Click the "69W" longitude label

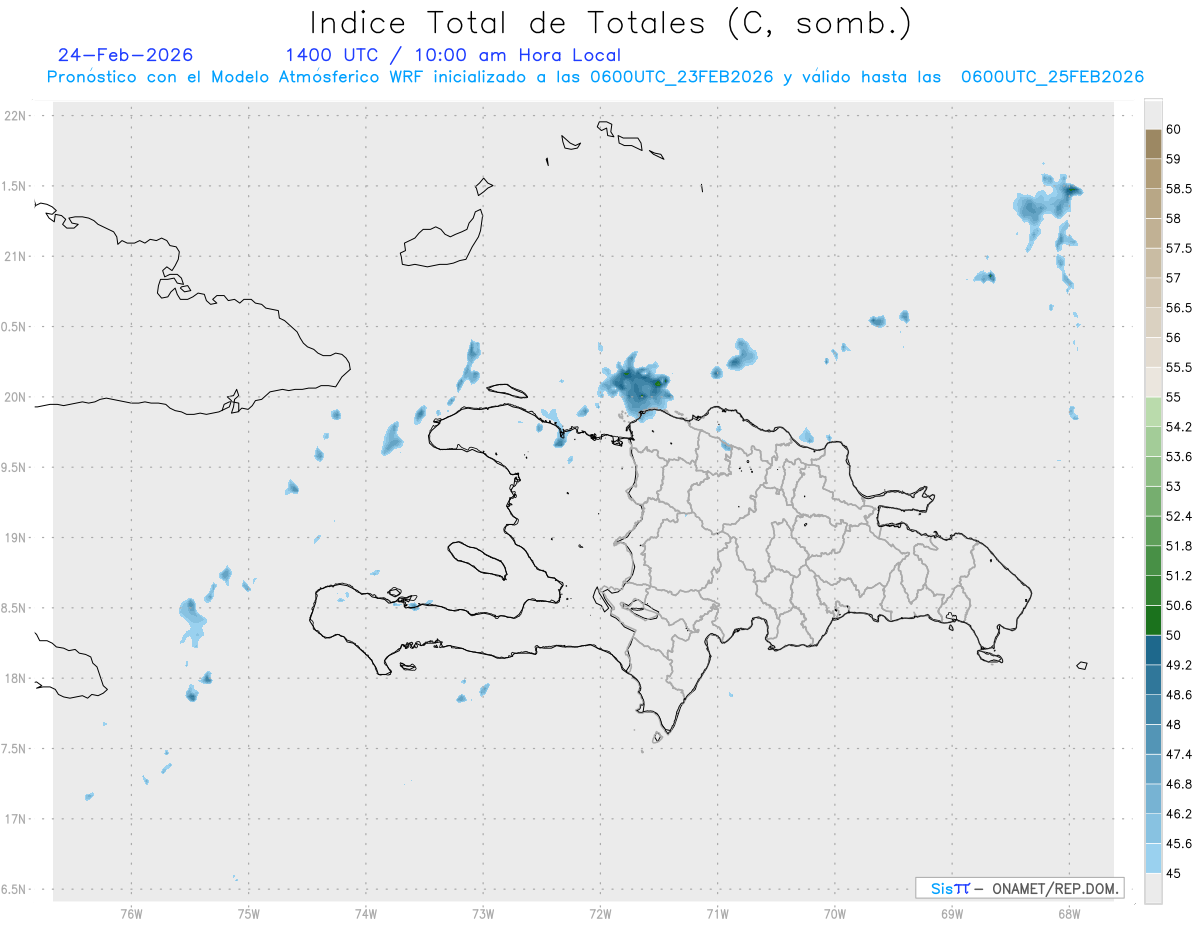pyautogui.click(x=952, y=913)
